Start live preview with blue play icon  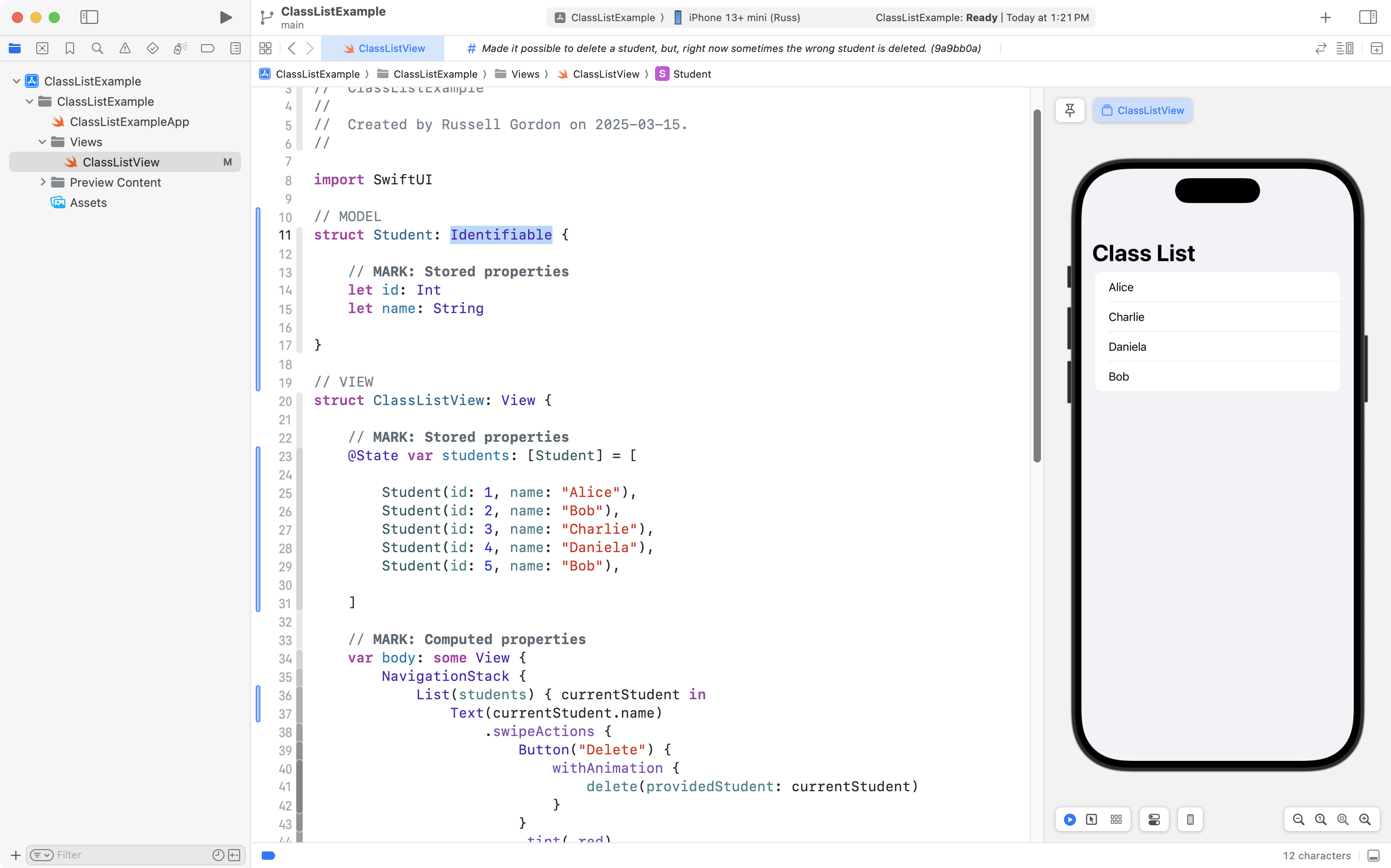(1069, 819)
